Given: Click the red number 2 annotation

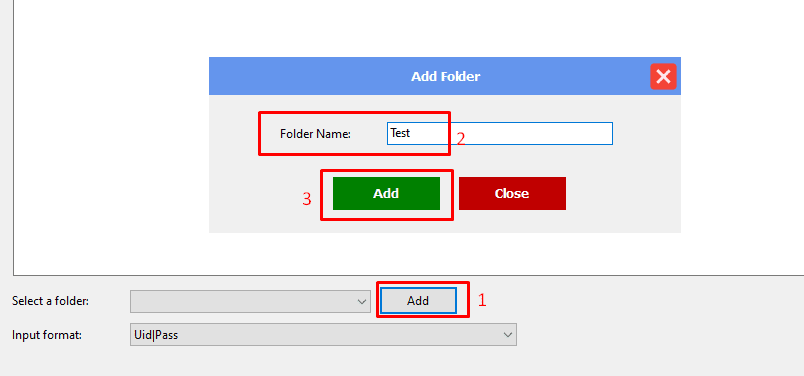Looking at the screenshot, I should 460,139.
